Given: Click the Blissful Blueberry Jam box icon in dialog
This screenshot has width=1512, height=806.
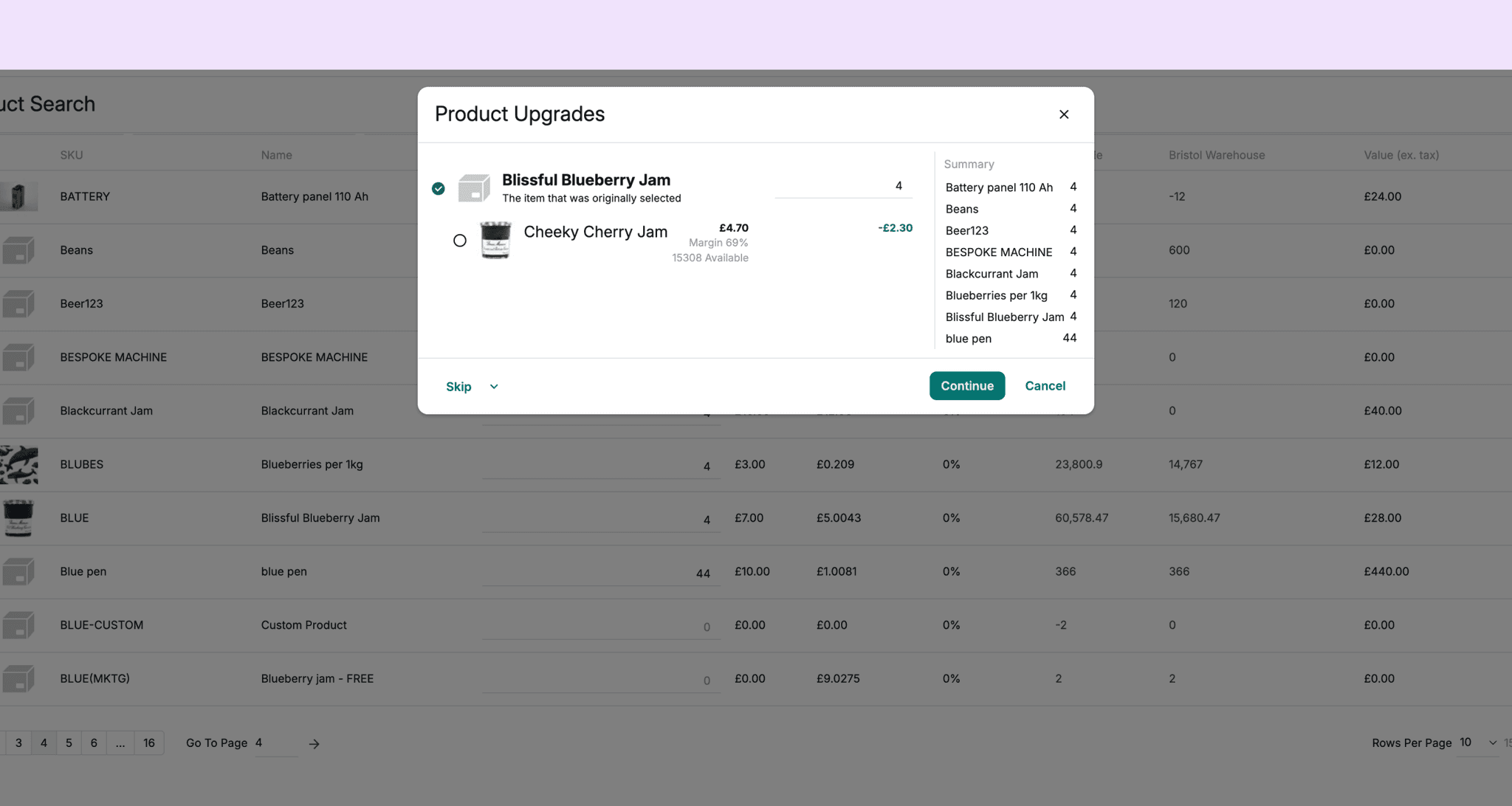Looking at the screenshot, I should [x=474, y=188].
